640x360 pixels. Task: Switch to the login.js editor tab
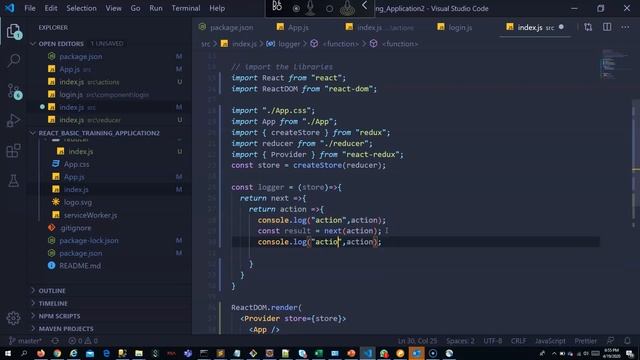click(455, 27)
